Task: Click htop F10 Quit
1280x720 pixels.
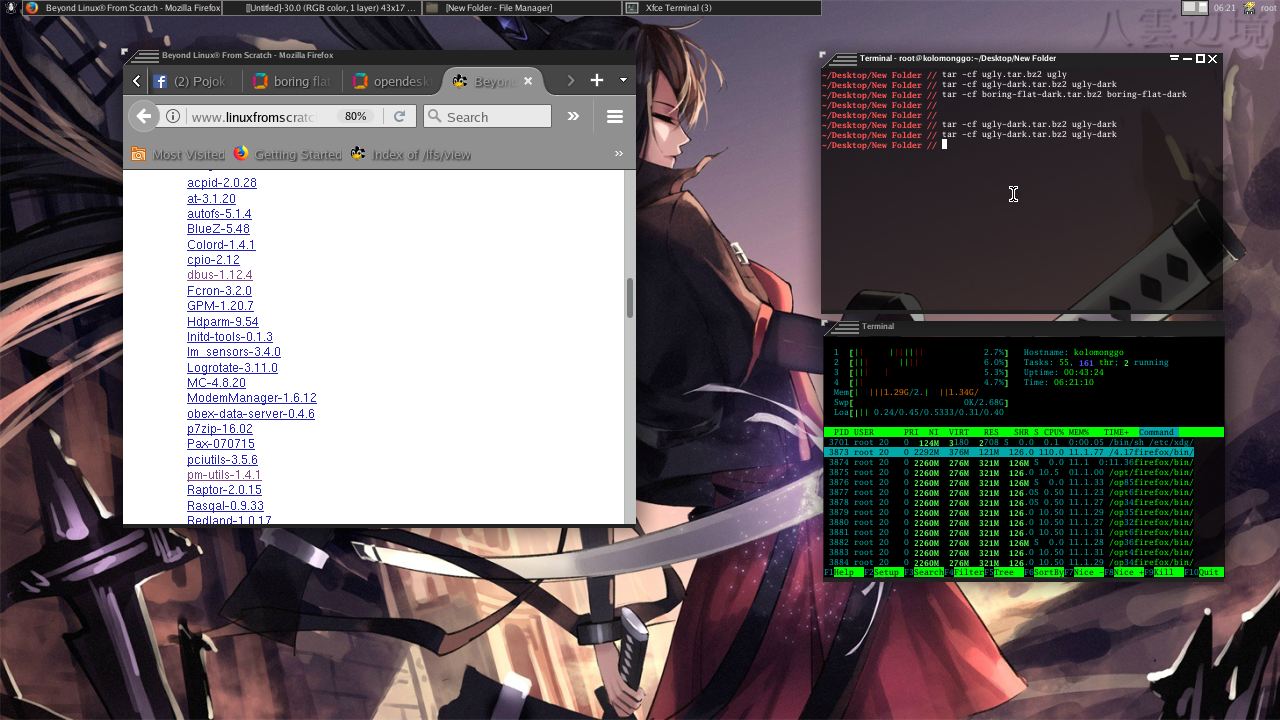Action: pos(1203,572)
